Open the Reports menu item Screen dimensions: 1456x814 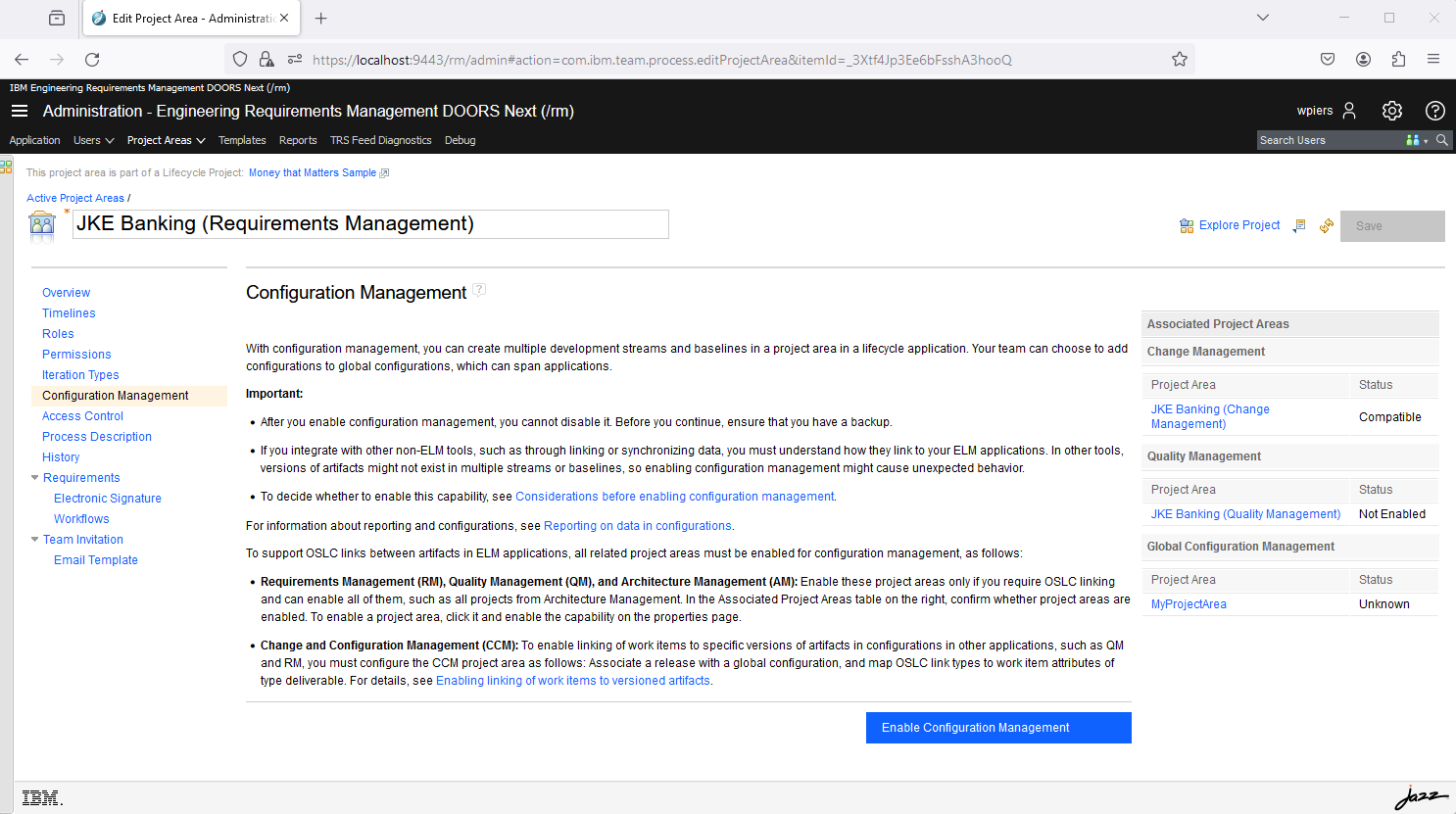coord(298,140)
